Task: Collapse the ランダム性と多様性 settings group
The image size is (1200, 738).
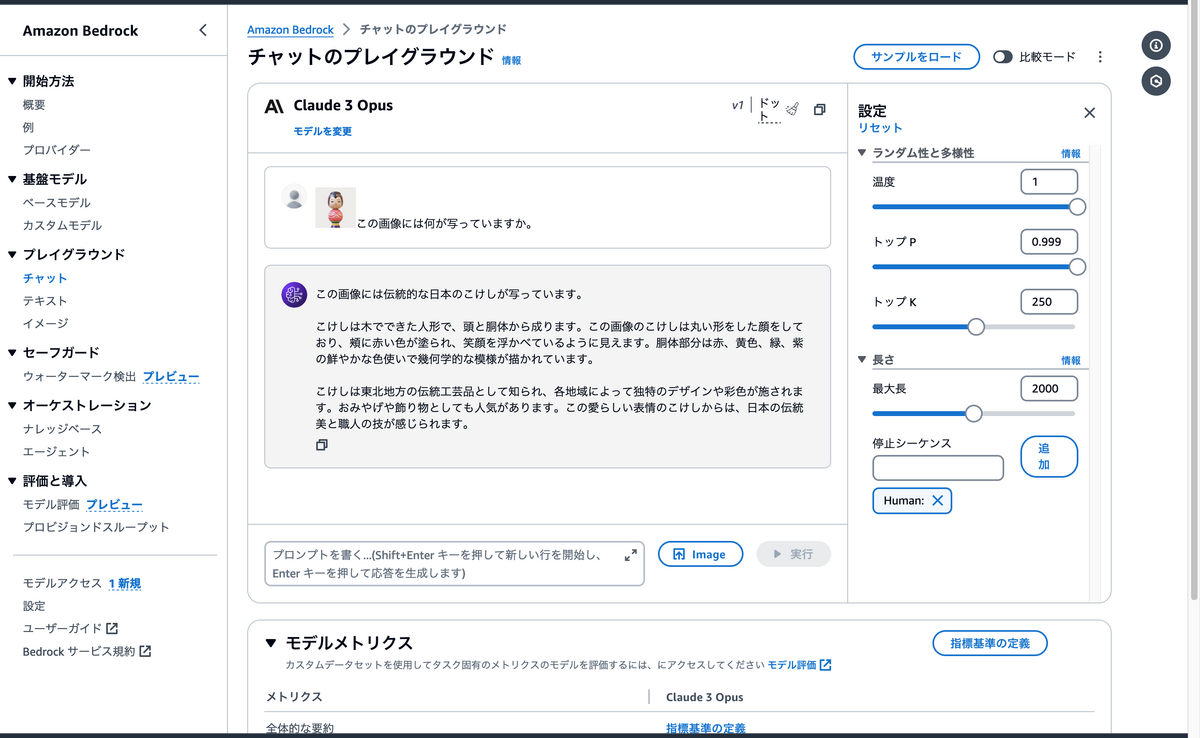Action: [863, 153]
